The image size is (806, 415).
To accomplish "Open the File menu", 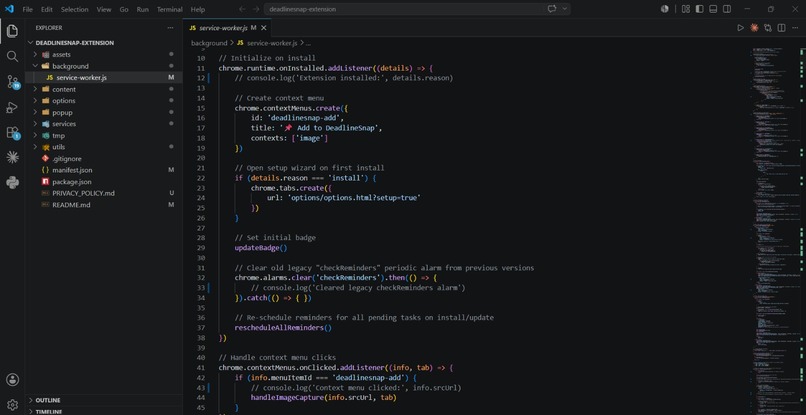I will click(27, 9).
